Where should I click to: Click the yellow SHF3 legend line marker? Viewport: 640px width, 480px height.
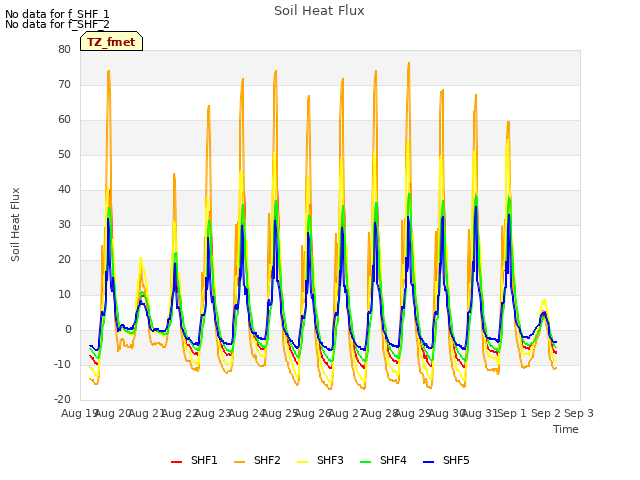coord(302,462)
